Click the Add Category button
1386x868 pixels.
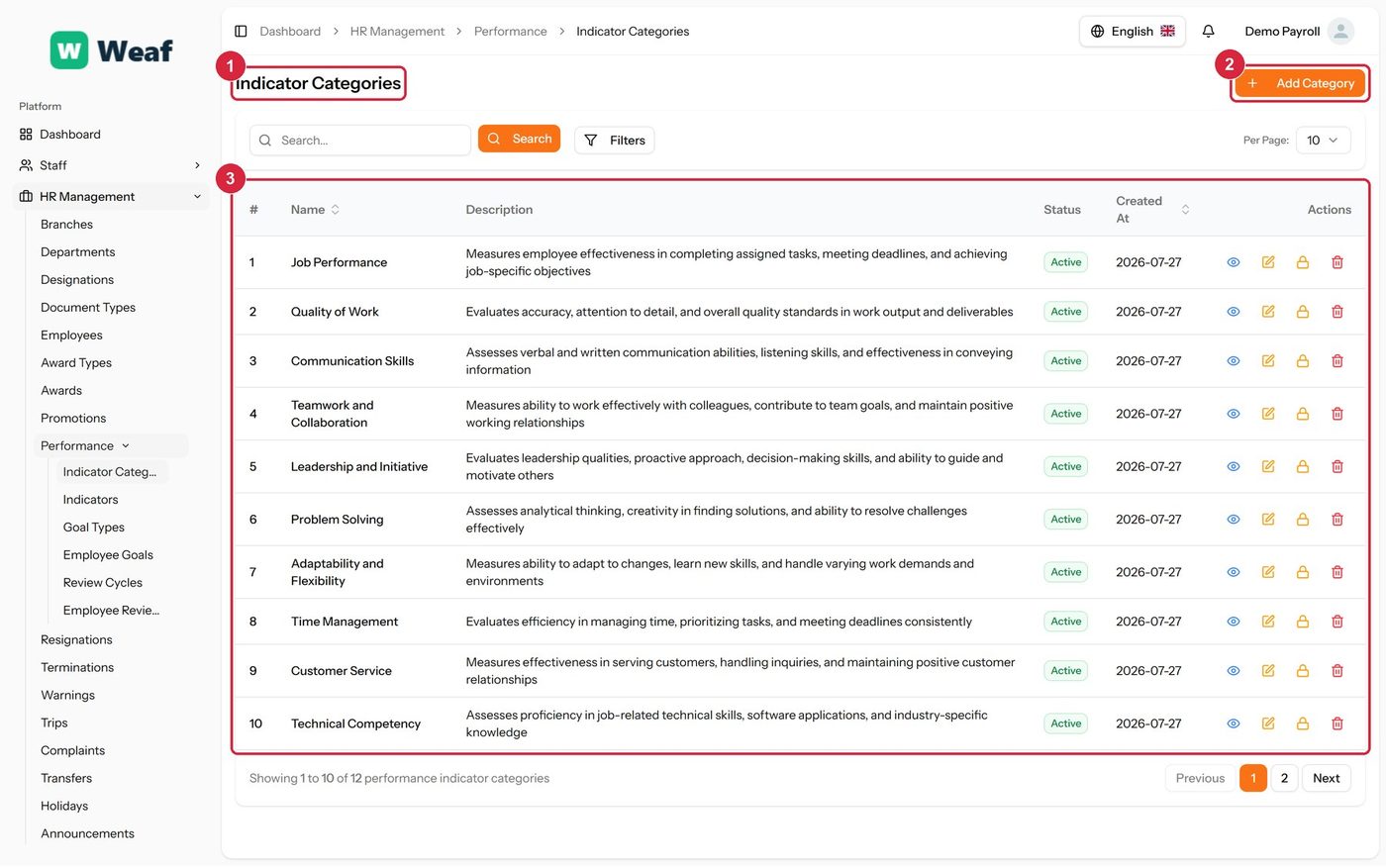coord(1300,84)
